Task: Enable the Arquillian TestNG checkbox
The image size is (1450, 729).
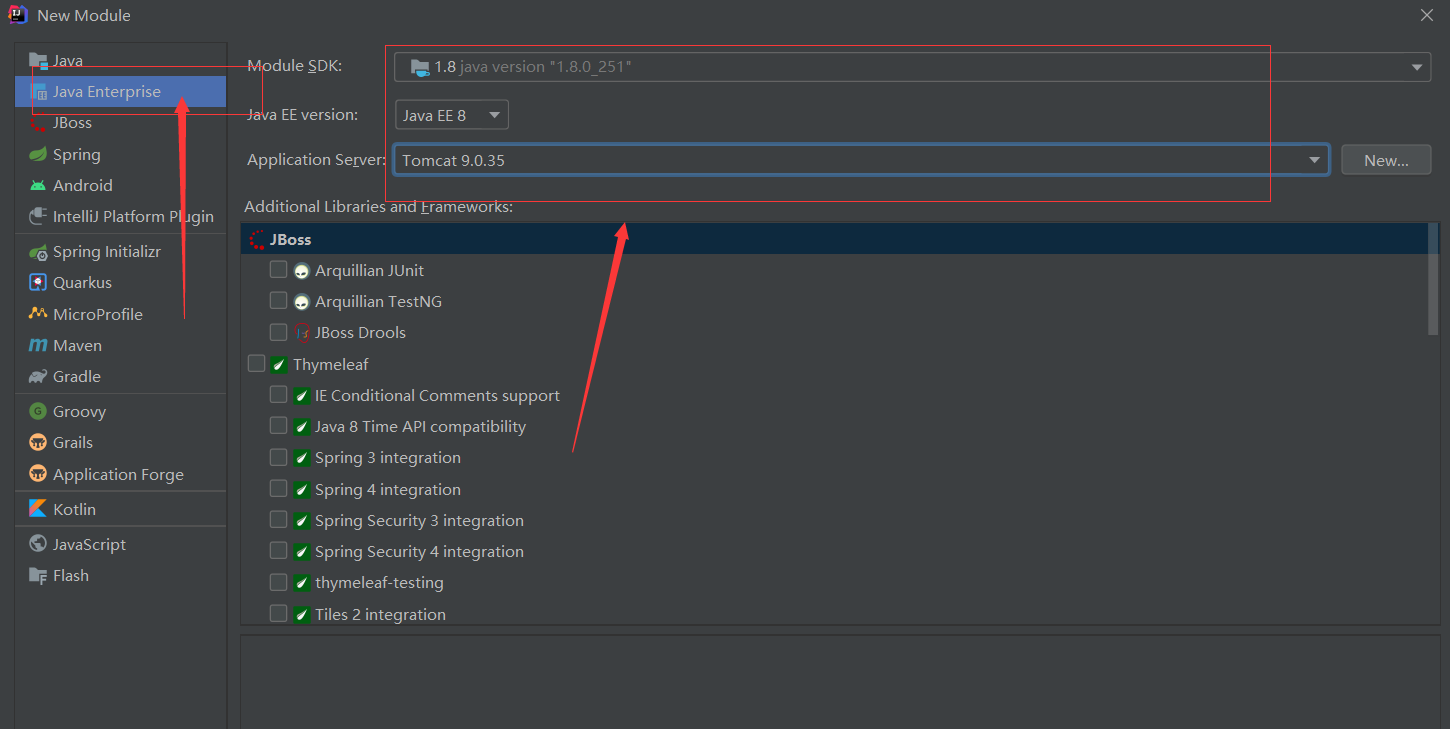Action: [x=278, y=301]
